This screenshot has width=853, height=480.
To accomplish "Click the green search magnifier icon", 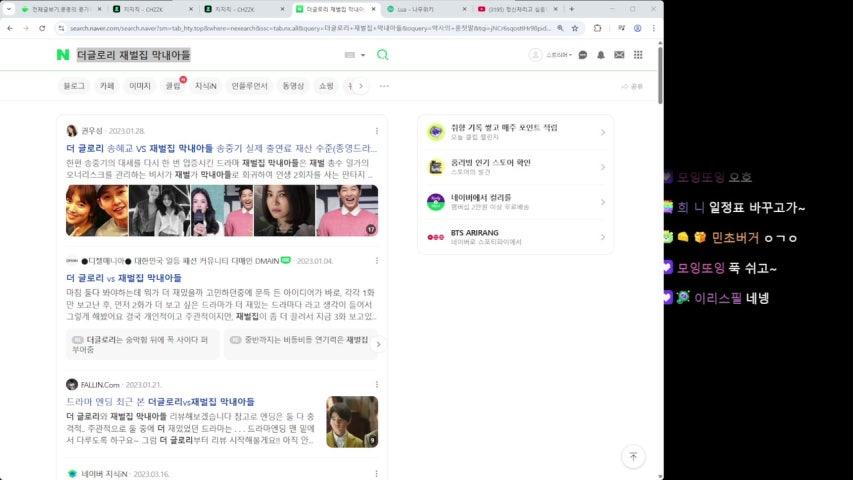I will click(382, 54).
